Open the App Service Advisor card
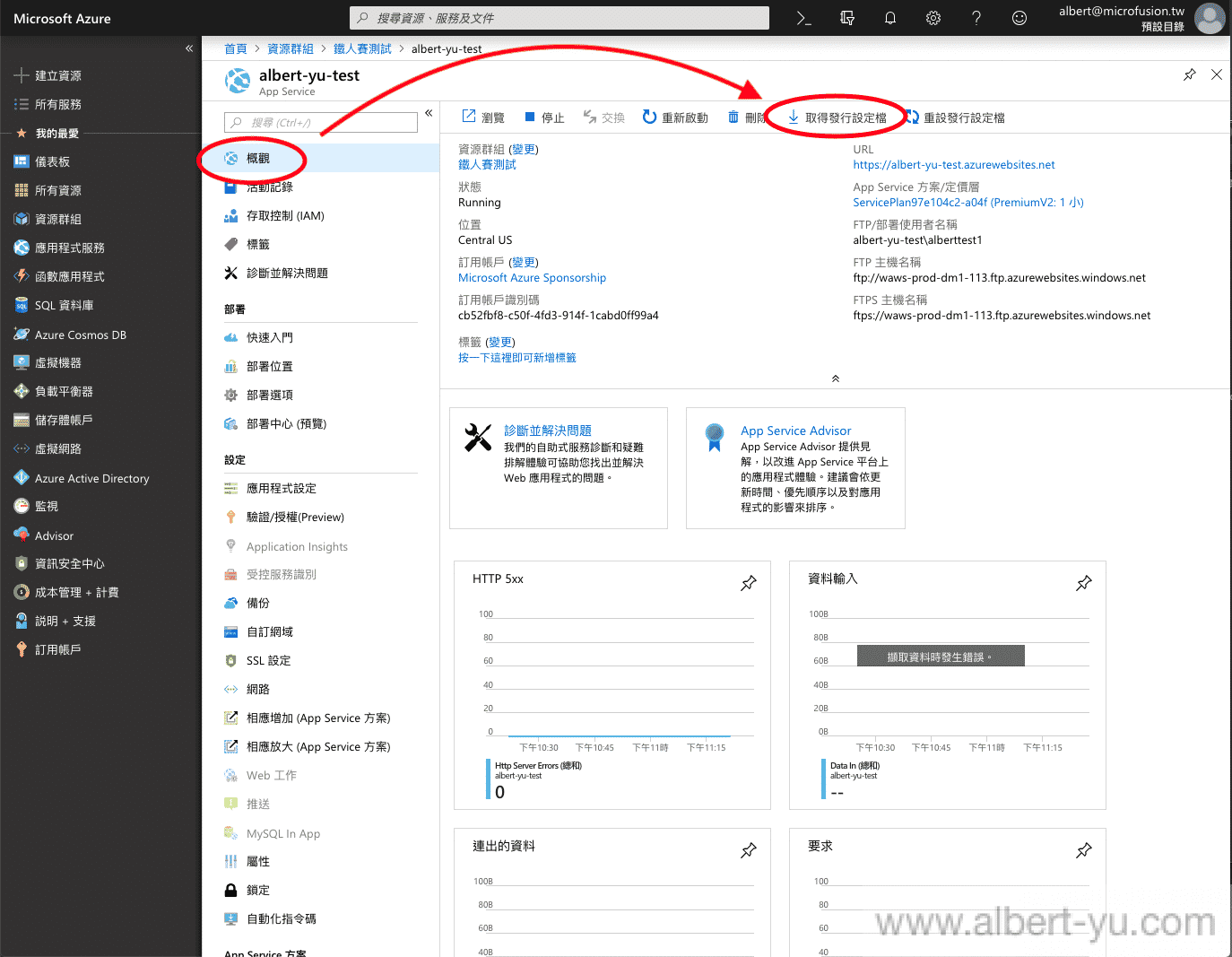Image resolution: width=1232 pixels, height=957 pixels. [795, 468]
